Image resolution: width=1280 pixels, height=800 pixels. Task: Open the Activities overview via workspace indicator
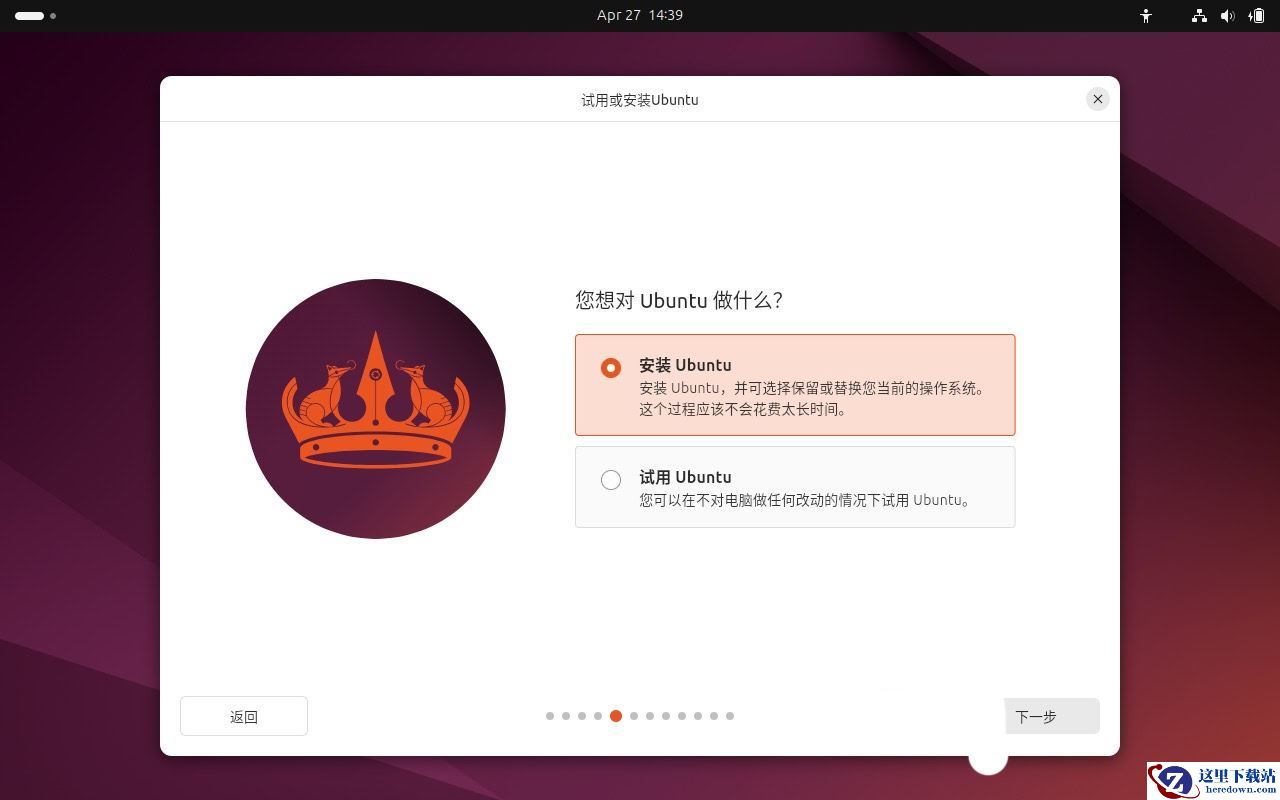(x=35, y=16)
